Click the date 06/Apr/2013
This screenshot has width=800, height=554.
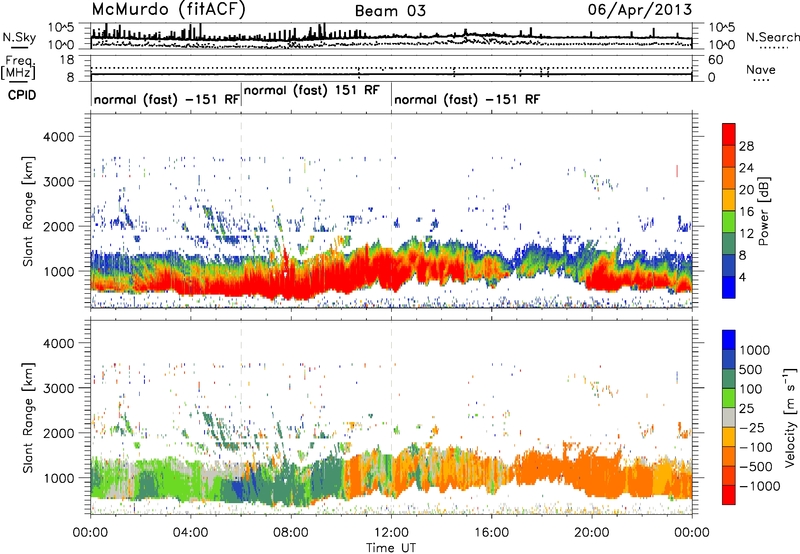click(640, 9)
